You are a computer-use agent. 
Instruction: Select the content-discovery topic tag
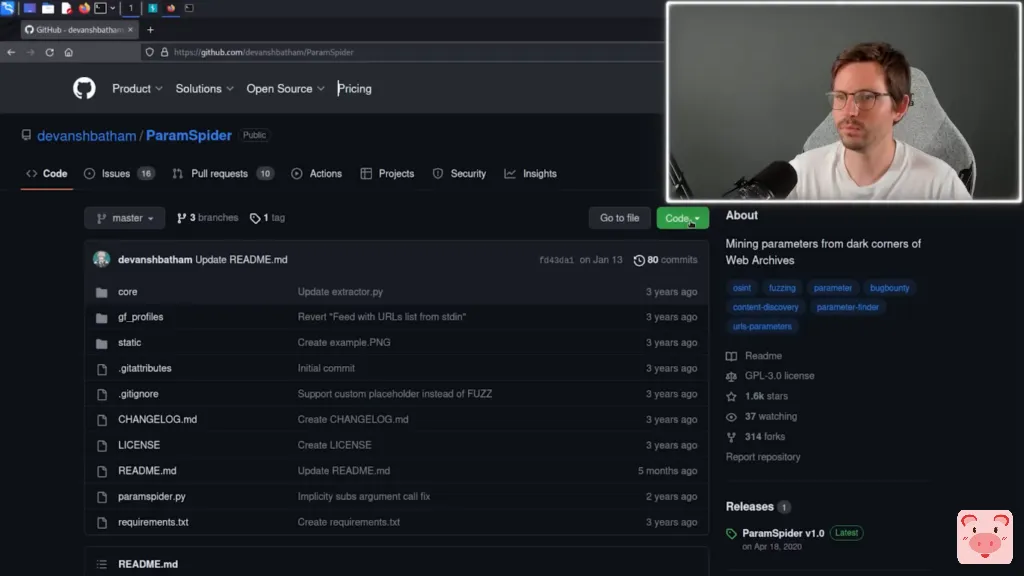coord(765,307)
